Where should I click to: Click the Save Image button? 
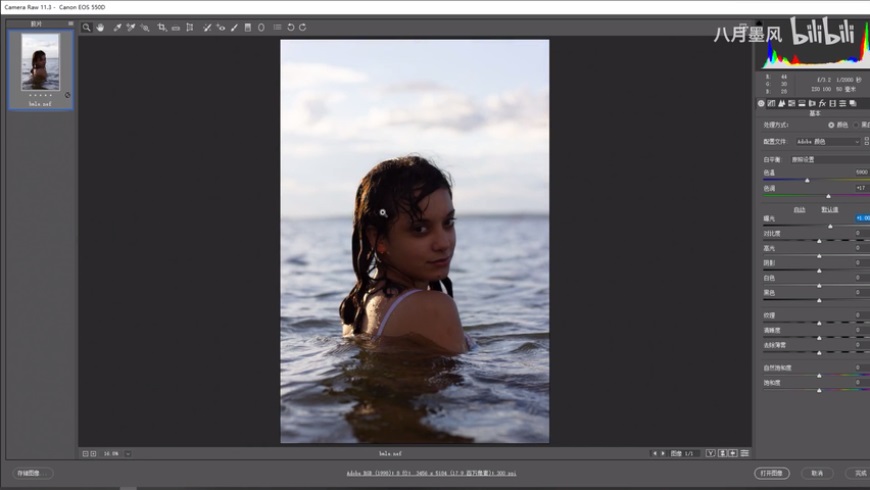point(32,473)
